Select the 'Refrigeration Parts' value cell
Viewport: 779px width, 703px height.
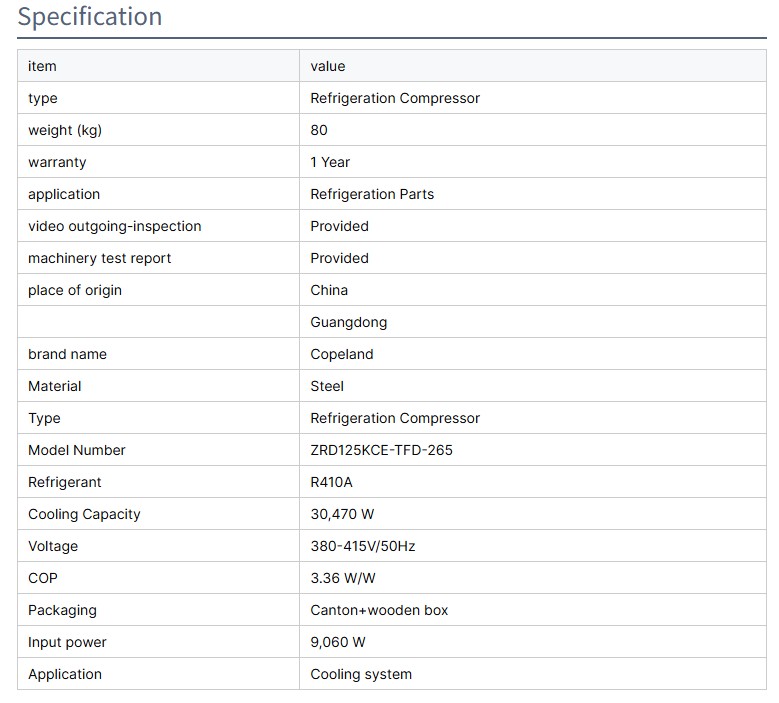372,194
